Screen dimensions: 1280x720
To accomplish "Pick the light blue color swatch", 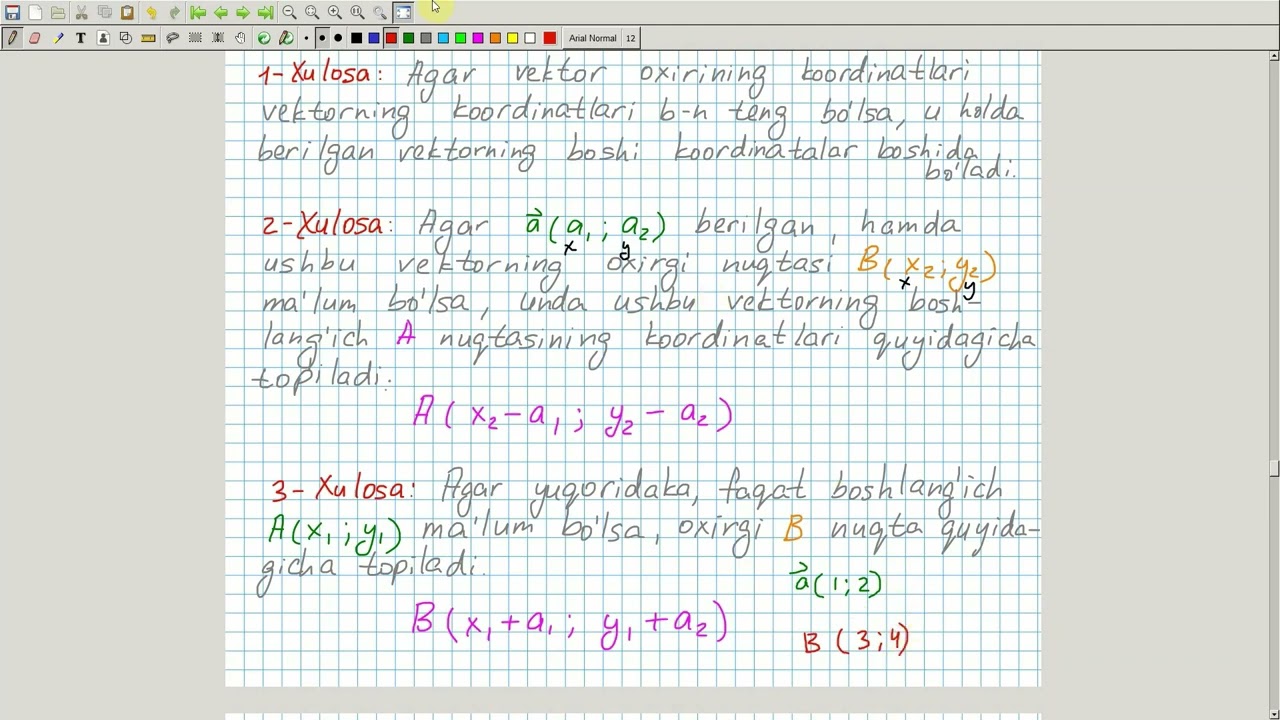I will [x=443, y=38].
